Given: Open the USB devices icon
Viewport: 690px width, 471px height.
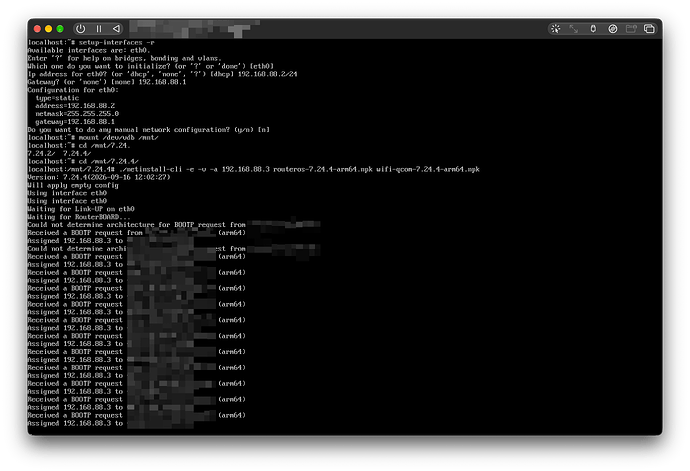Looking at the screenshot, I should [x=593, y=29].
